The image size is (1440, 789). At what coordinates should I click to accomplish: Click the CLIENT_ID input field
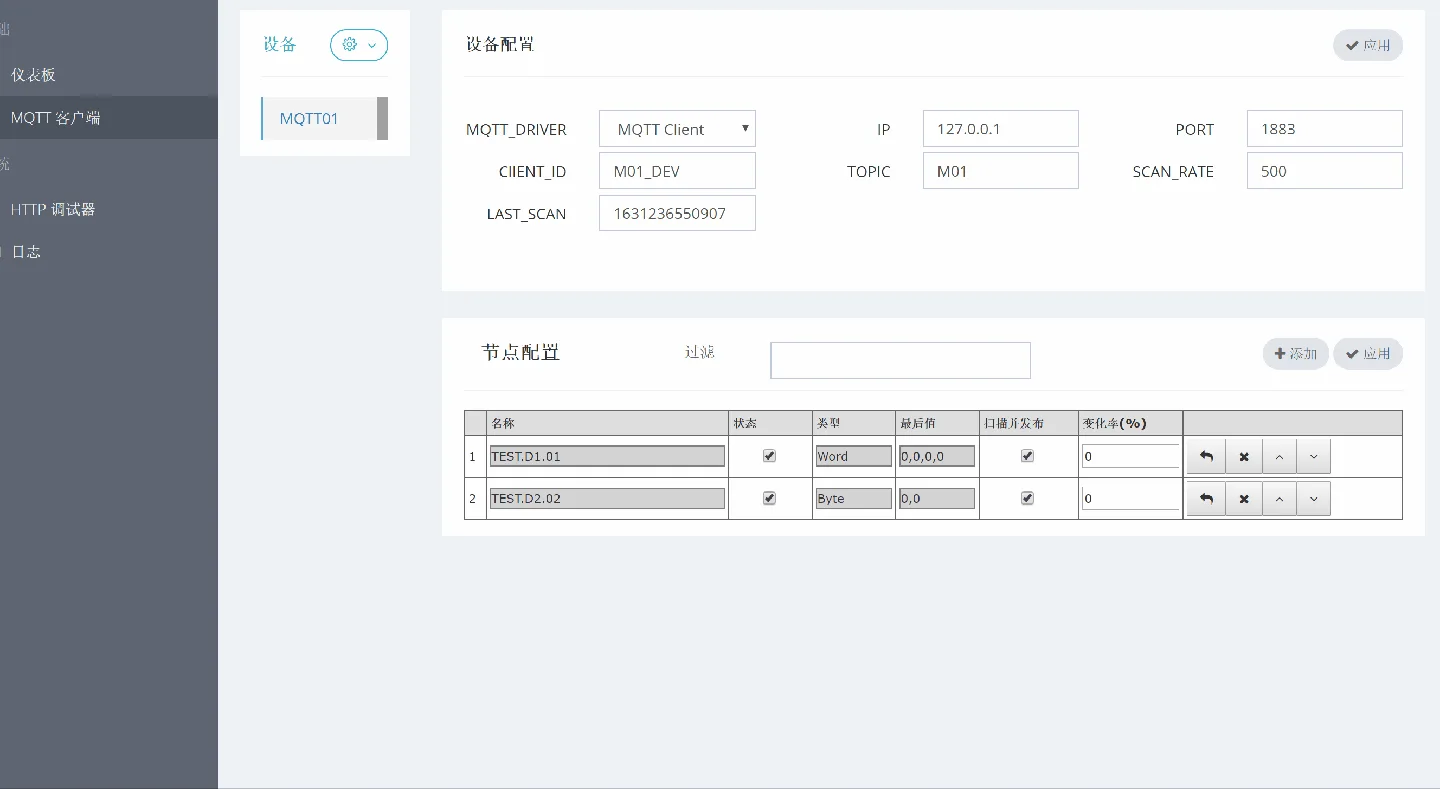click(x=677, y=171)
